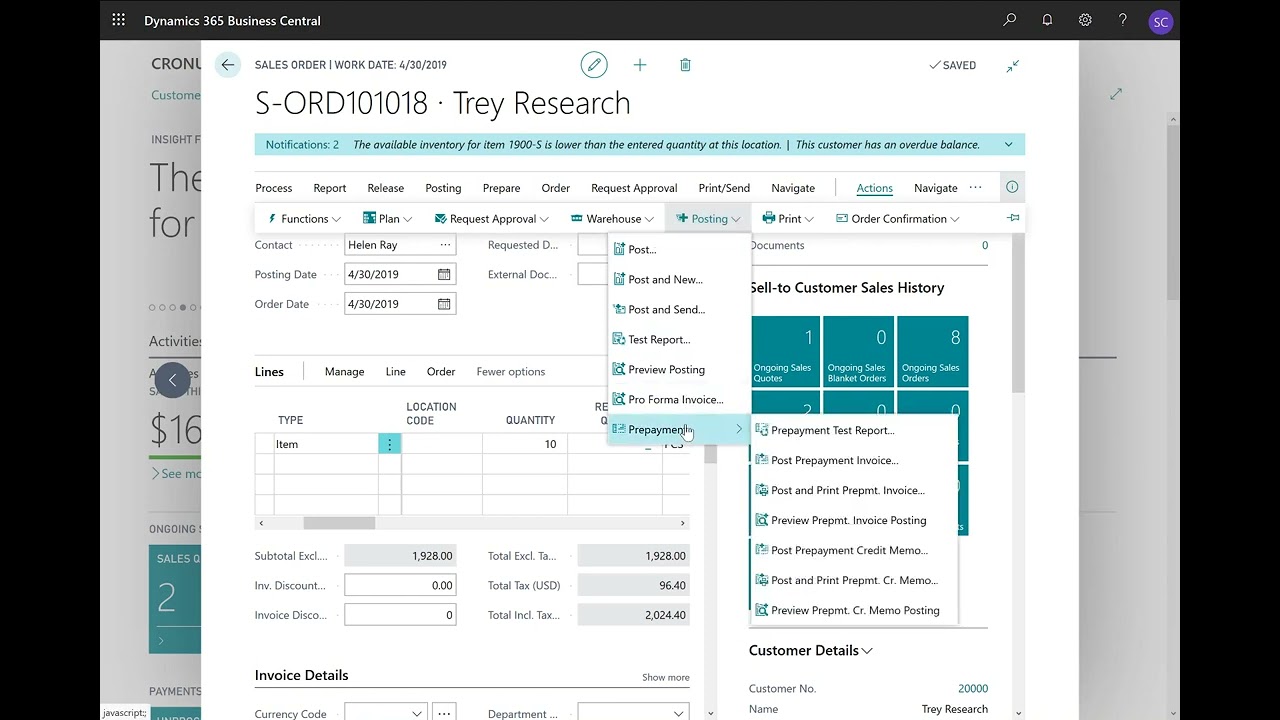The width and height of the screenshot is (1280, 720).
Task: Open the Process menu tab
Action: (x=274, y=187)
